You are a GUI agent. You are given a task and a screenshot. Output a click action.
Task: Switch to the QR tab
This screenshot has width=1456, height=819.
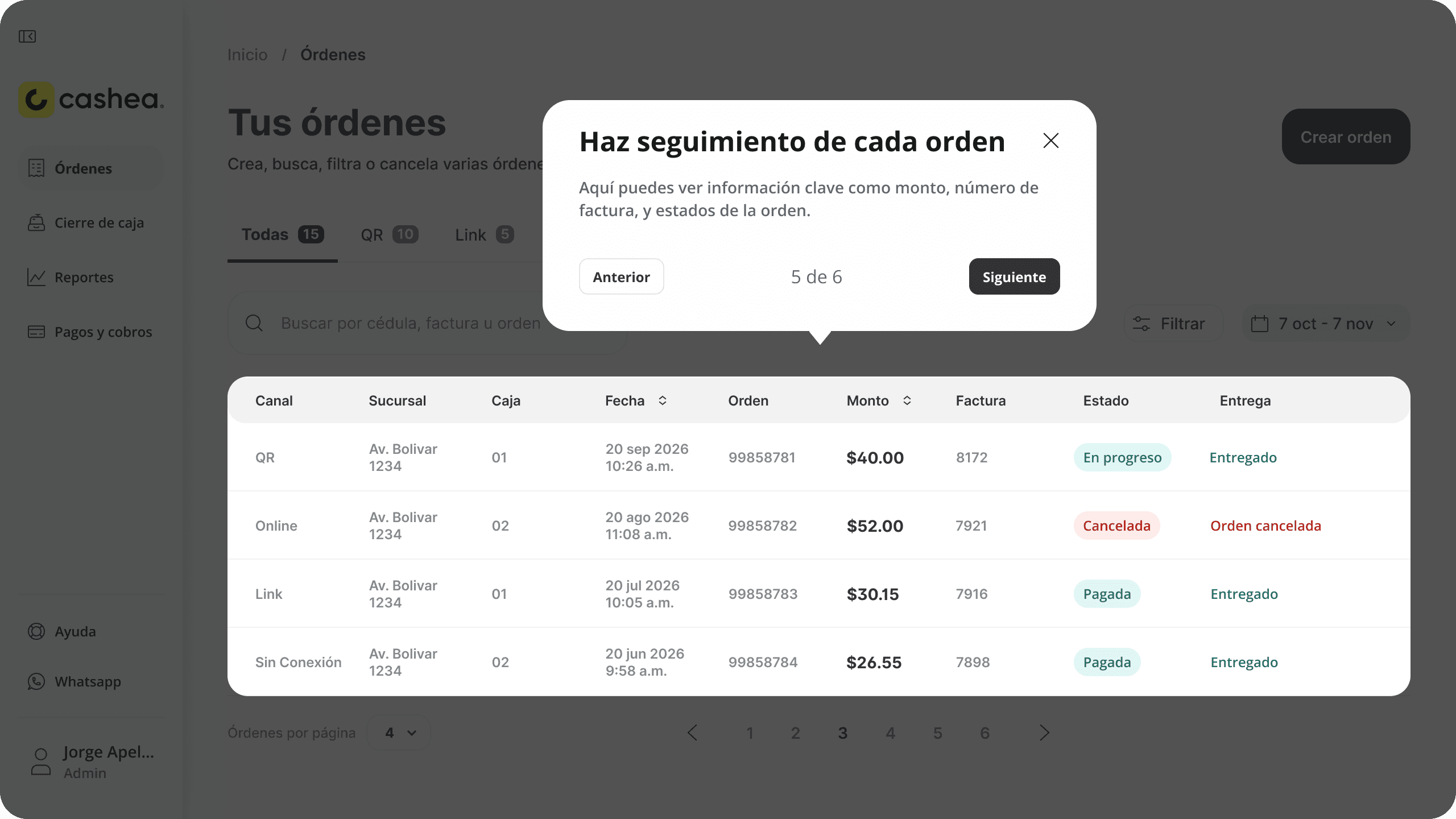coord(389,235)
